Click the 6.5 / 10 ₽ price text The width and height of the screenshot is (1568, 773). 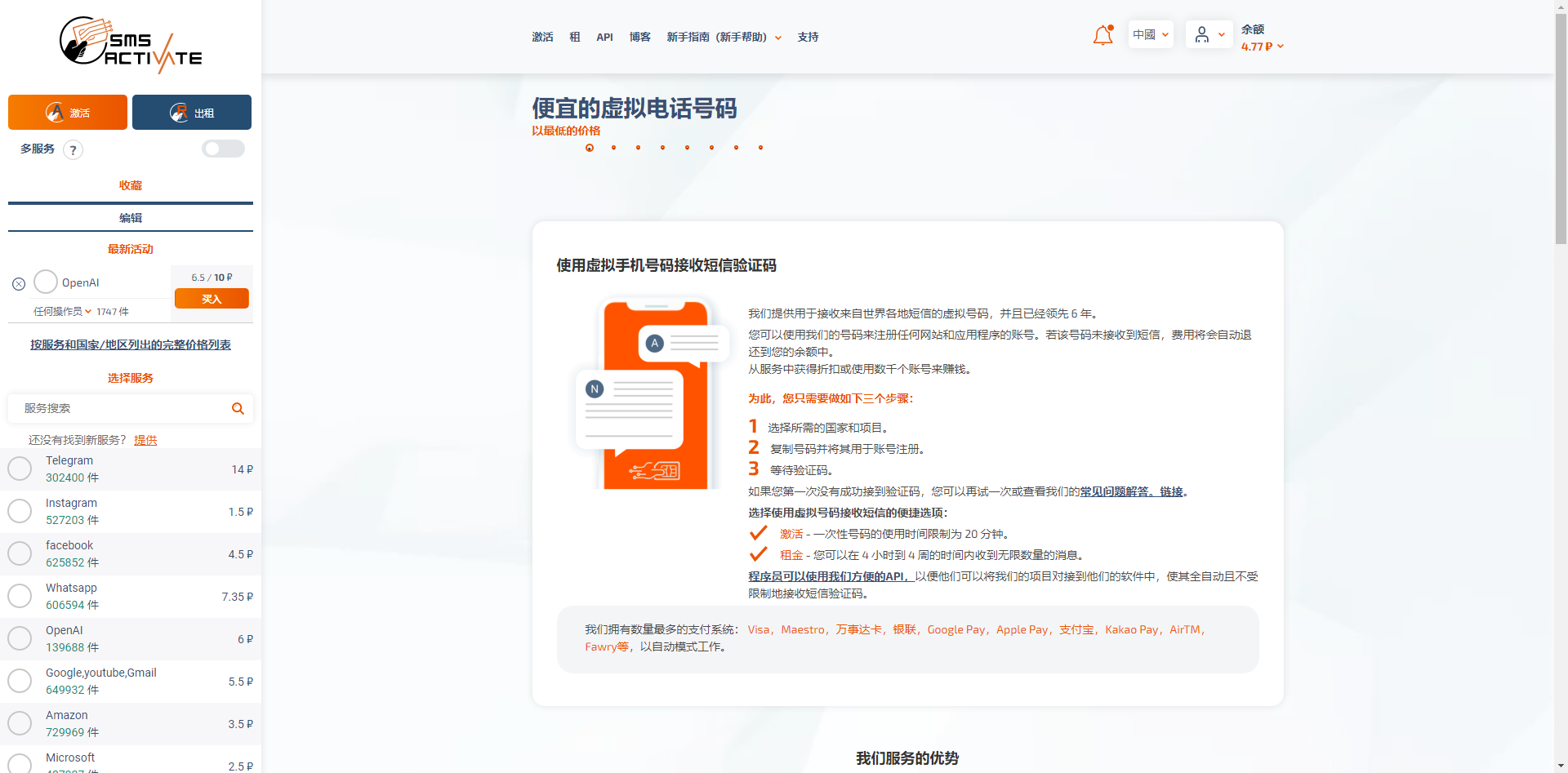point(212,278)
